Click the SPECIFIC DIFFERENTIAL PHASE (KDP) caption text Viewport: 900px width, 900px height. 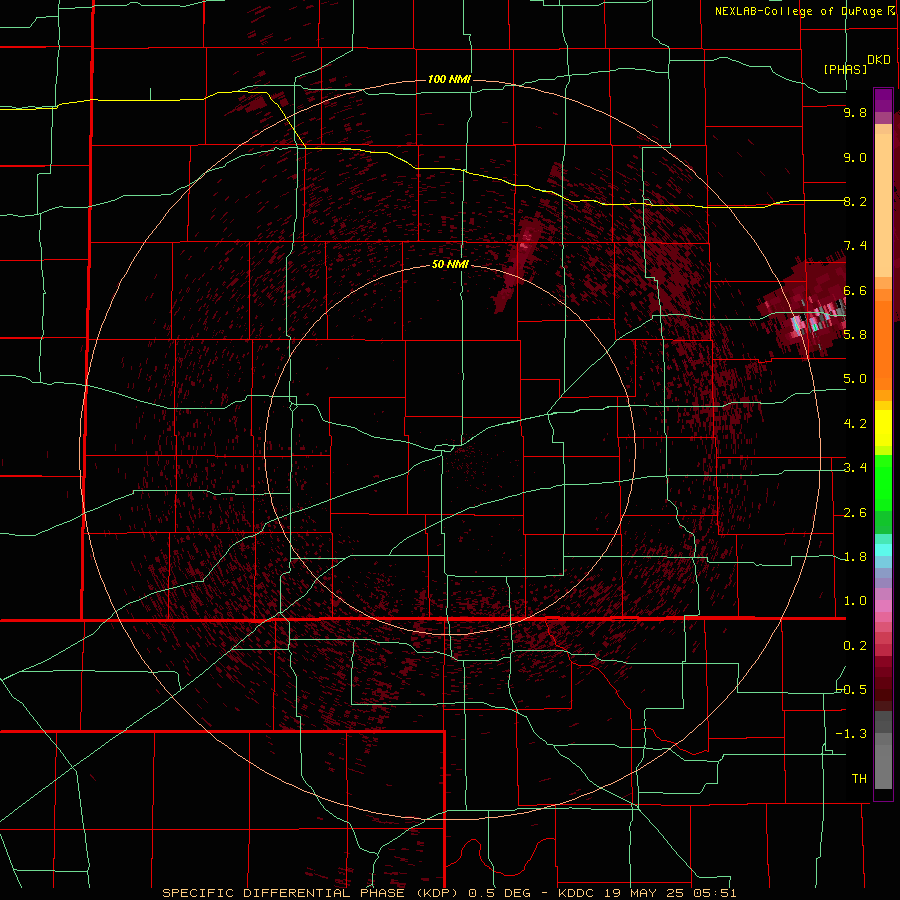[x=311, y=893]
